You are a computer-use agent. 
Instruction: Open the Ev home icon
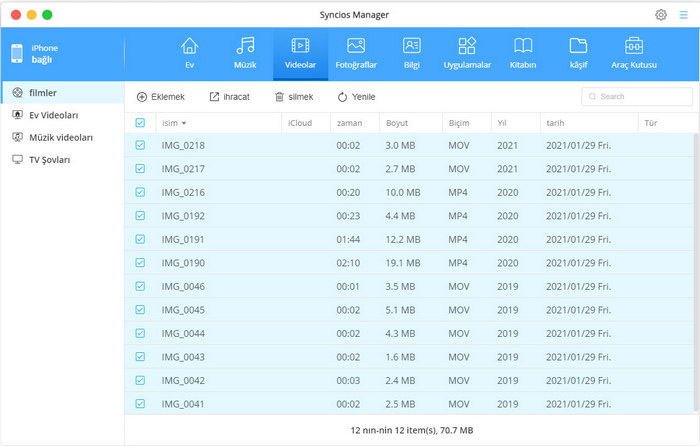click(x=189, y=46)
